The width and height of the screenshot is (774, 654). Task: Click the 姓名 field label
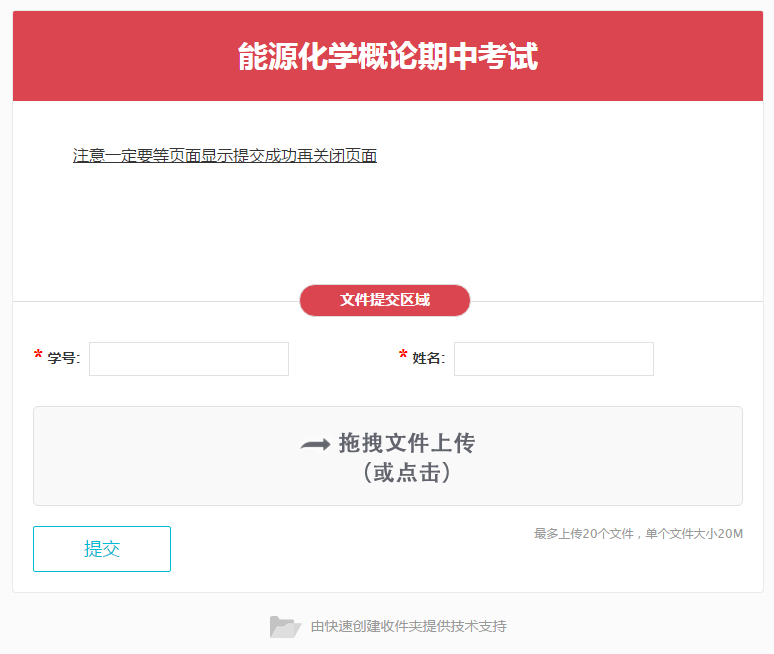[428, 359]
